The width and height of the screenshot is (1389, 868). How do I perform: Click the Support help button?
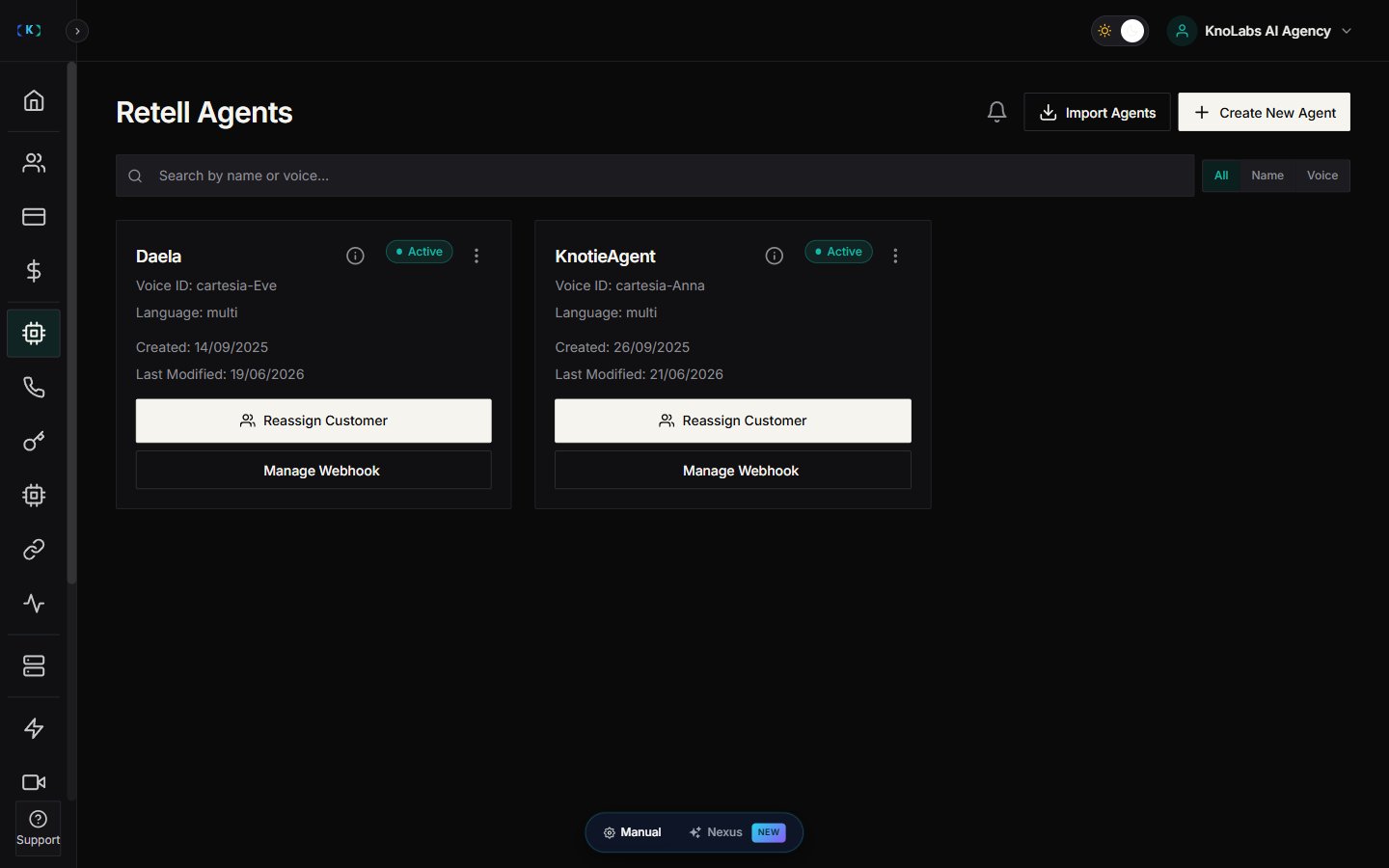click(38, 828)
